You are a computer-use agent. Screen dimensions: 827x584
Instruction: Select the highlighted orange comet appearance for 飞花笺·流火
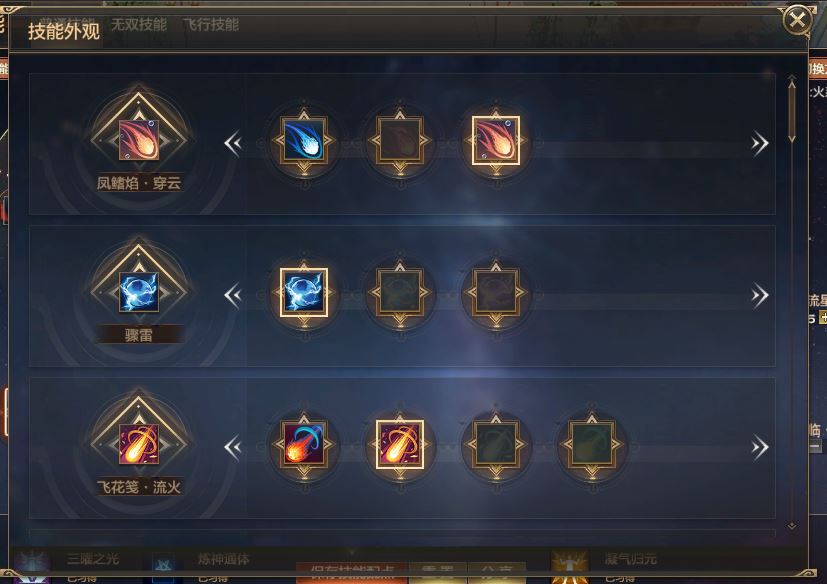[x=400, y=444]
